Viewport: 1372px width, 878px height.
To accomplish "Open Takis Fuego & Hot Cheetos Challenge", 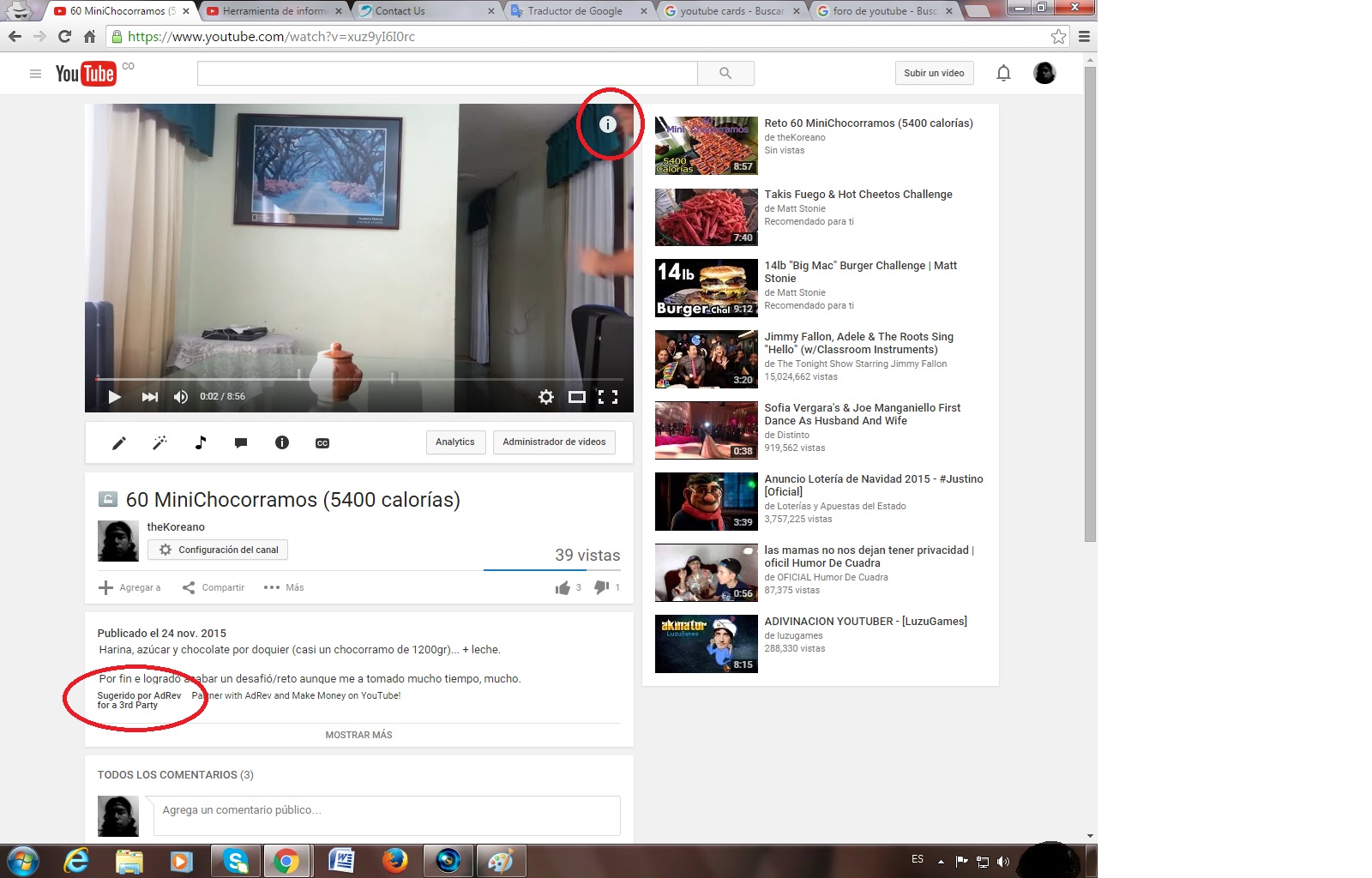I will (858, 195).
